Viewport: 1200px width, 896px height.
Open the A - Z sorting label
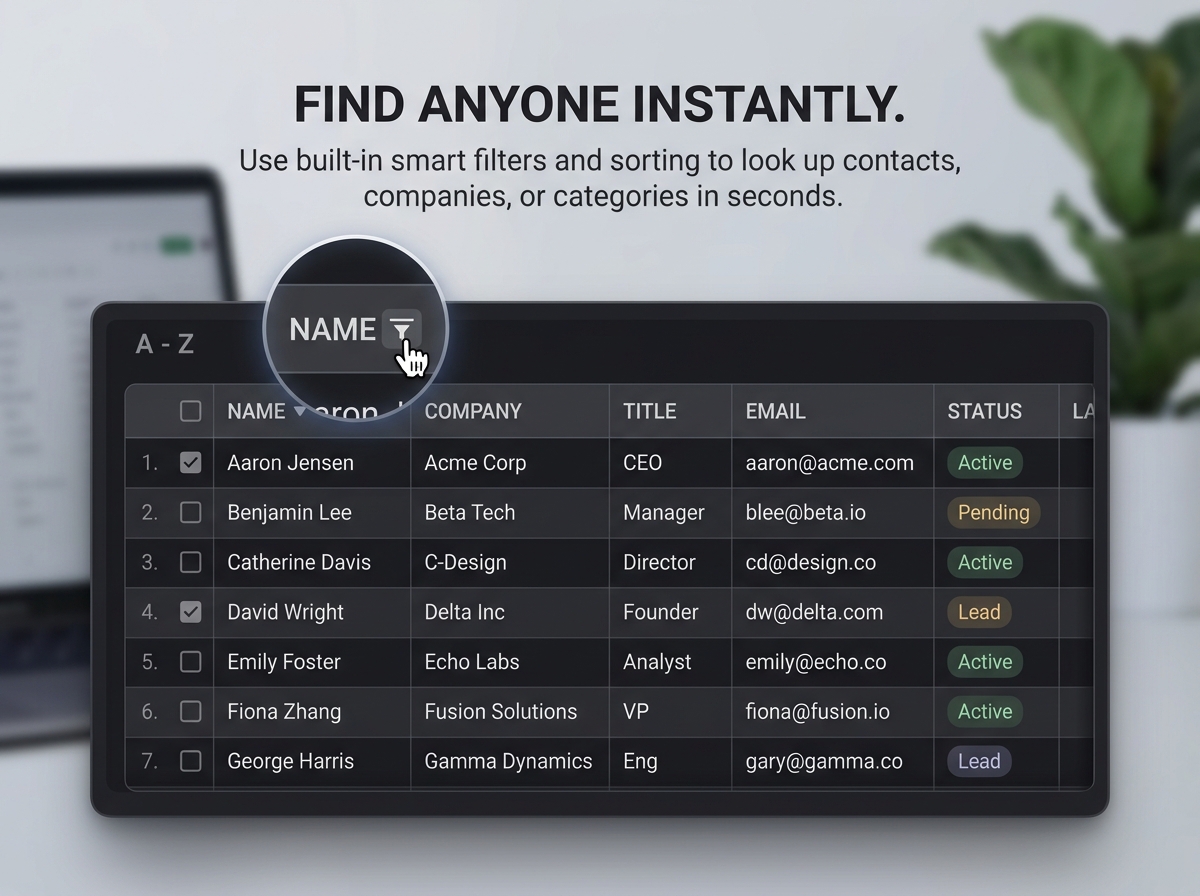pyautogui.click(x=165, y=345)
